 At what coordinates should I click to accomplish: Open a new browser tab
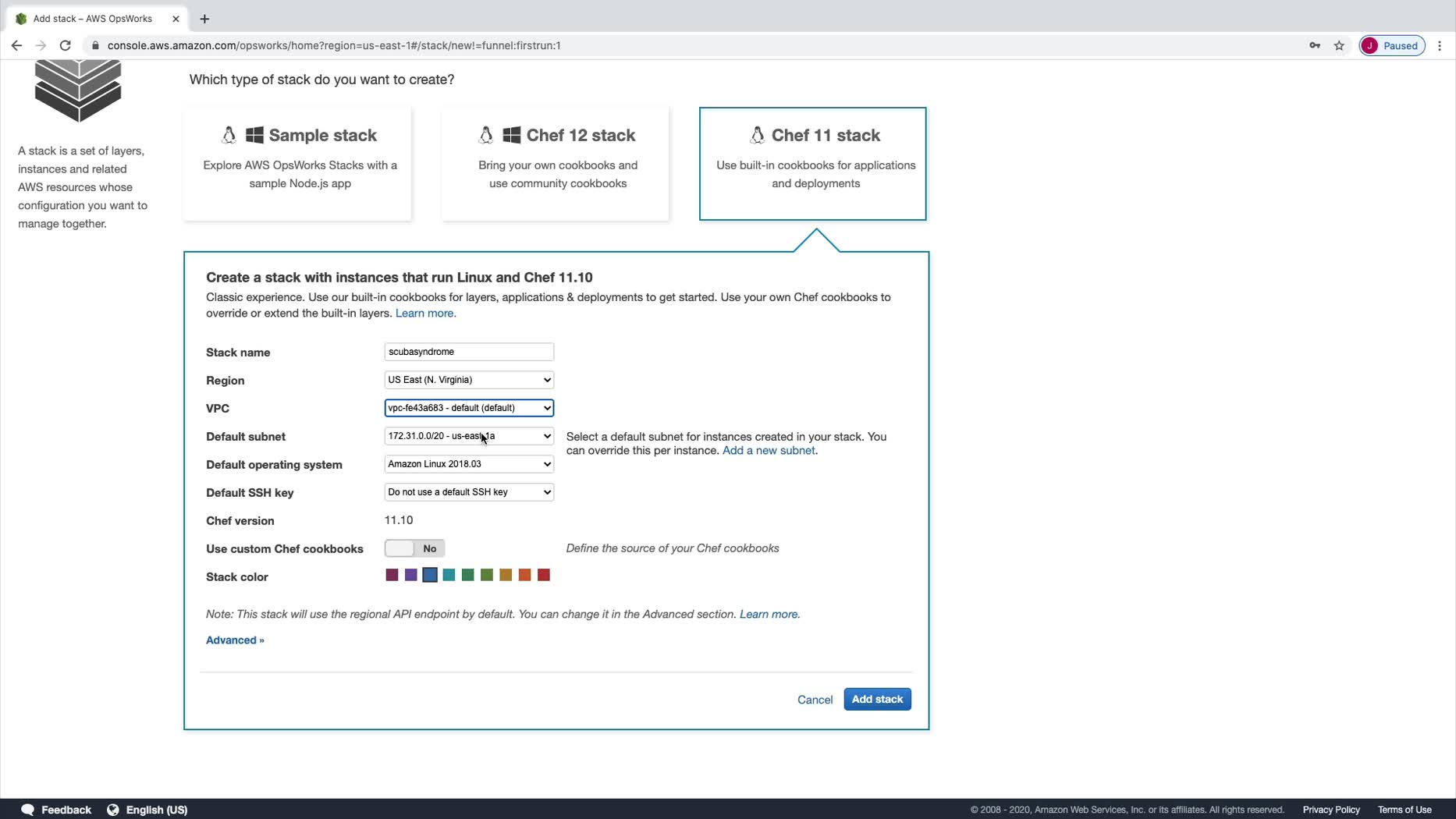204,19
